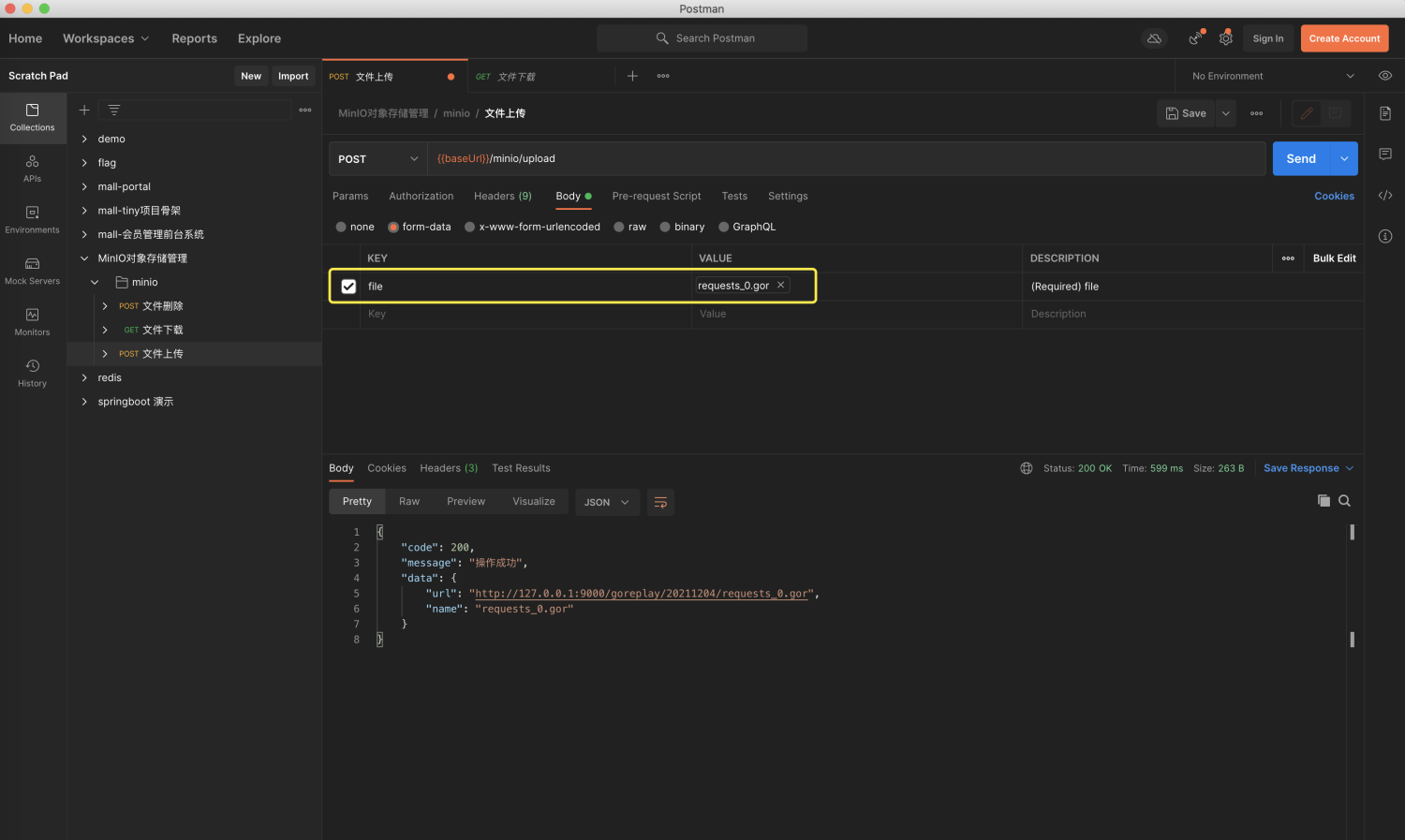
Task: Open the Workspaces dropdown menu
Action: tap(106, 38)
